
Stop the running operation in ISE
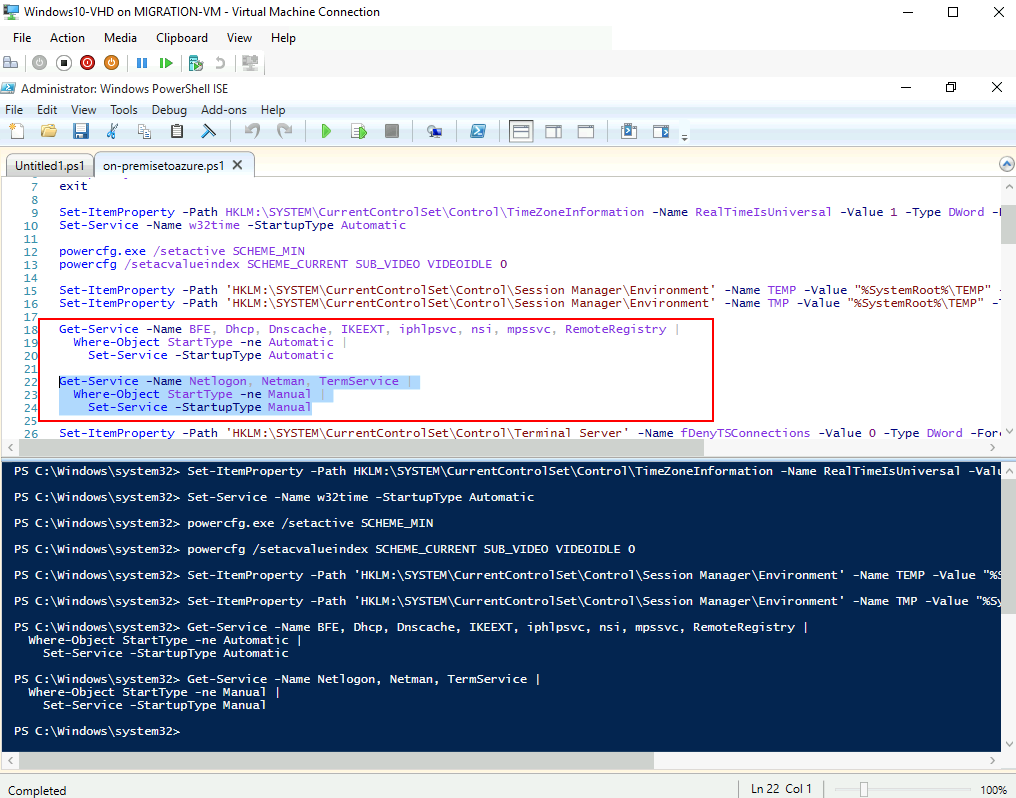coord(391,131)
